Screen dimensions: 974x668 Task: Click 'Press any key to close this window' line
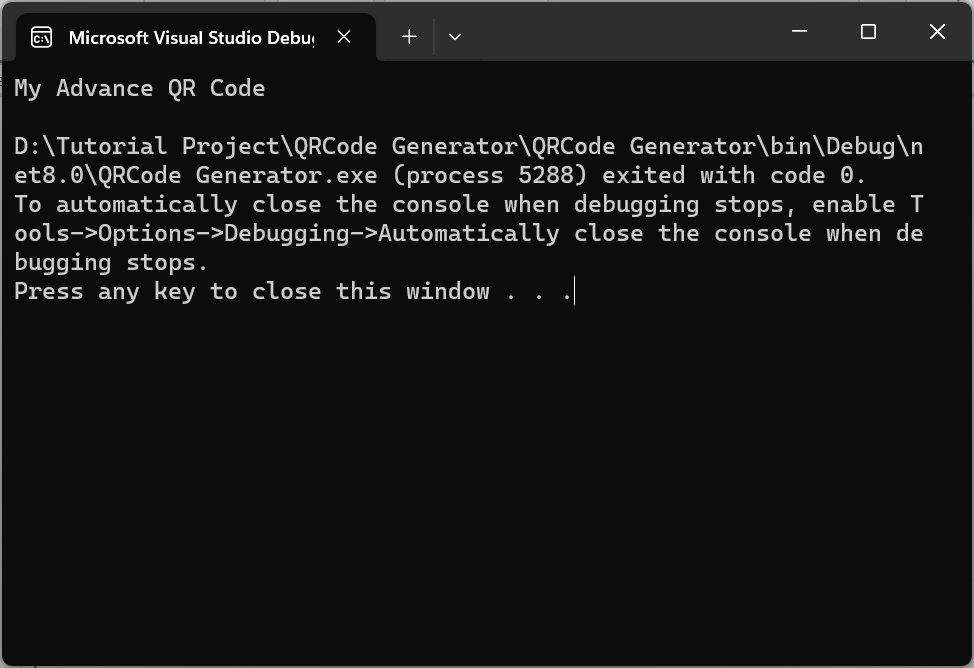[252, 291]
